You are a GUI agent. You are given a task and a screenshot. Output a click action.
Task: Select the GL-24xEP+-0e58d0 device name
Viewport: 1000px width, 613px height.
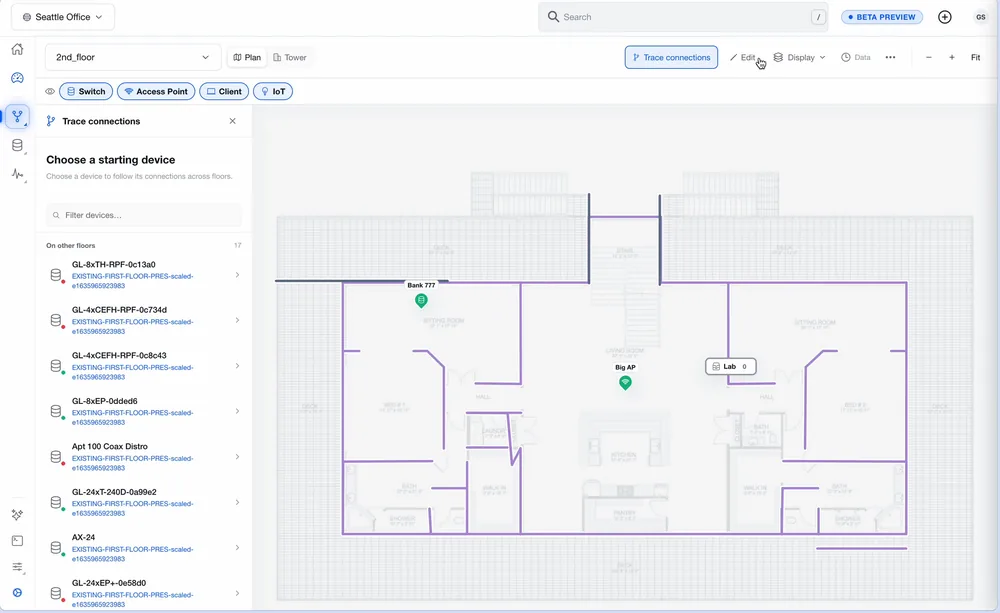coord(109,583)
